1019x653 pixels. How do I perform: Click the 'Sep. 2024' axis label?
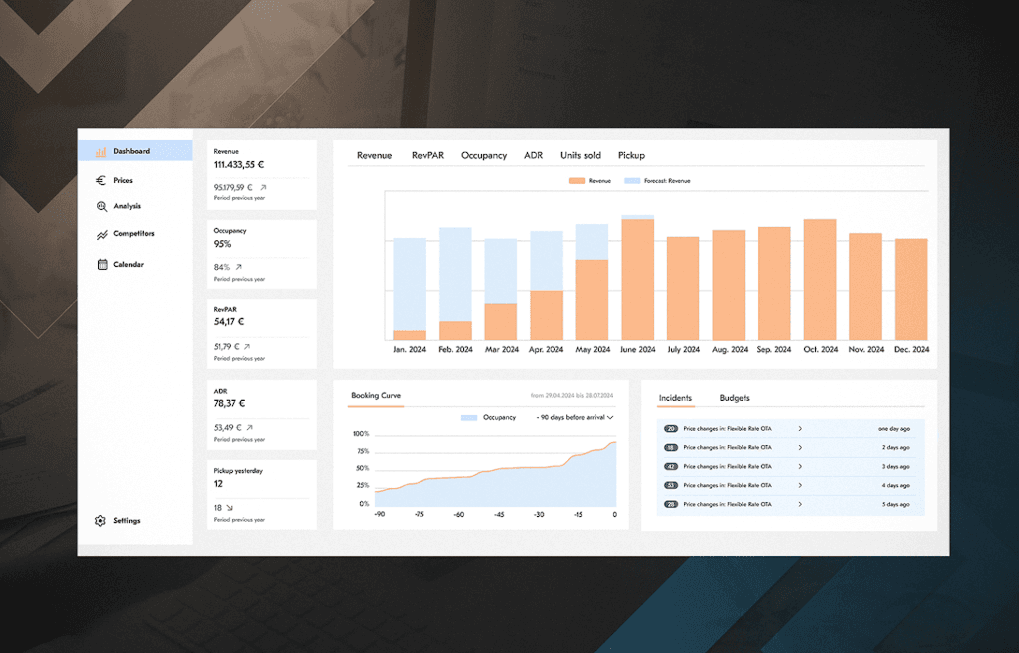(774, 350)
